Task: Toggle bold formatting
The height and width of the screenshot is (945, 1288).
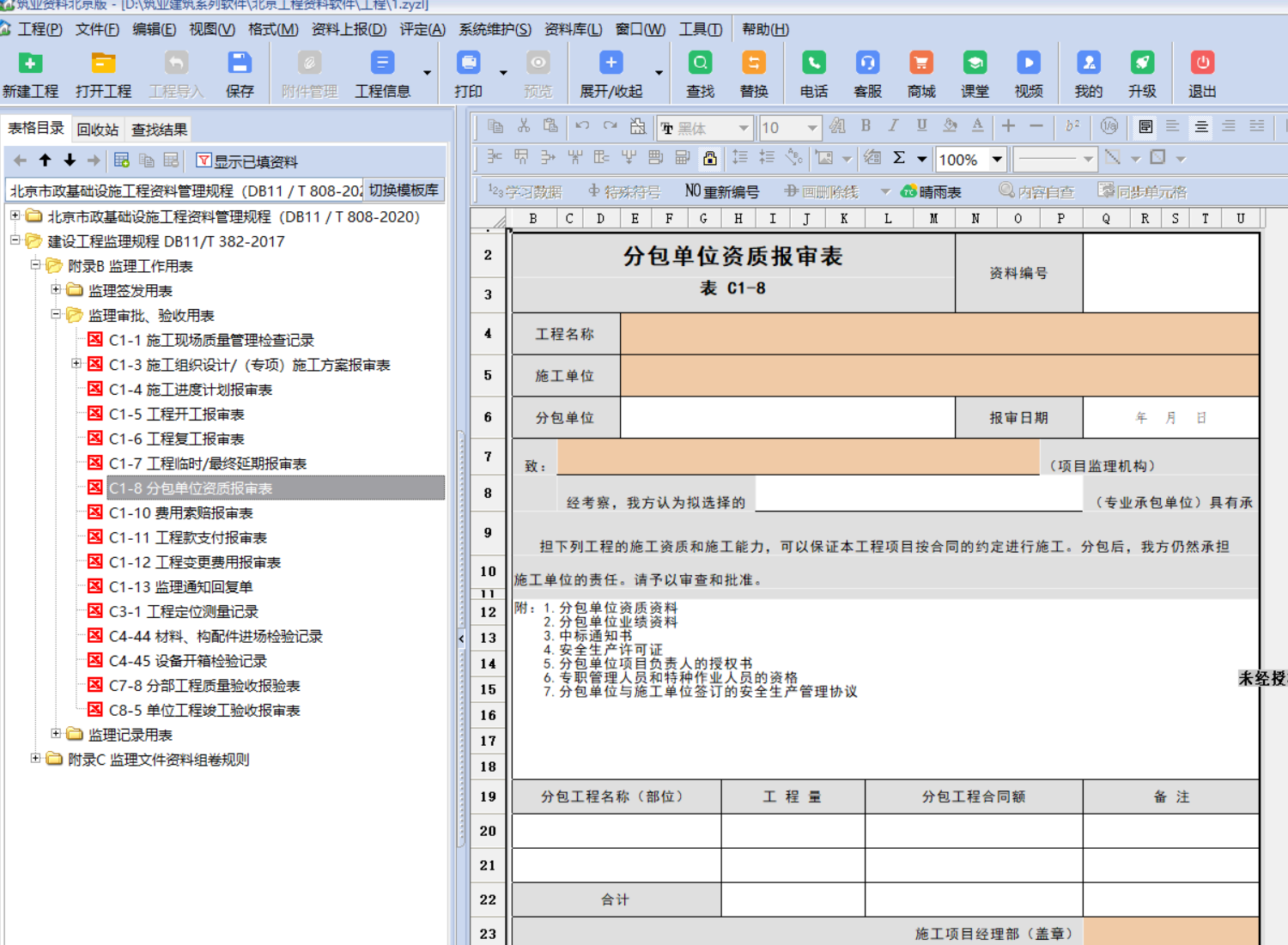Action: pyautogui.click(x=866, y=126)
